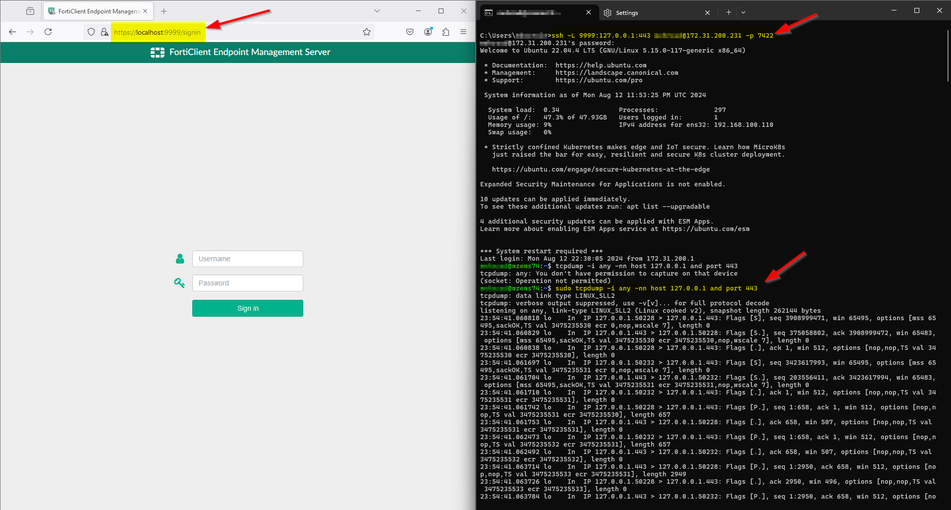Click the padlock site security icon

104,32
